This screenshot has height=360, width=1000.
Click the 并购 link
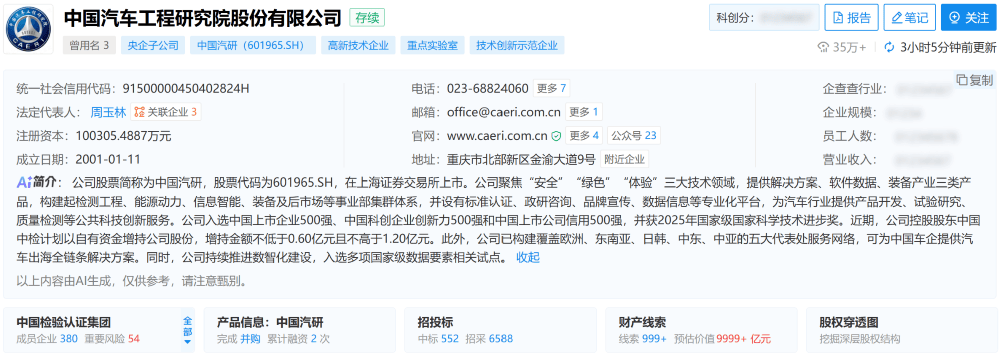pos(250,339)
